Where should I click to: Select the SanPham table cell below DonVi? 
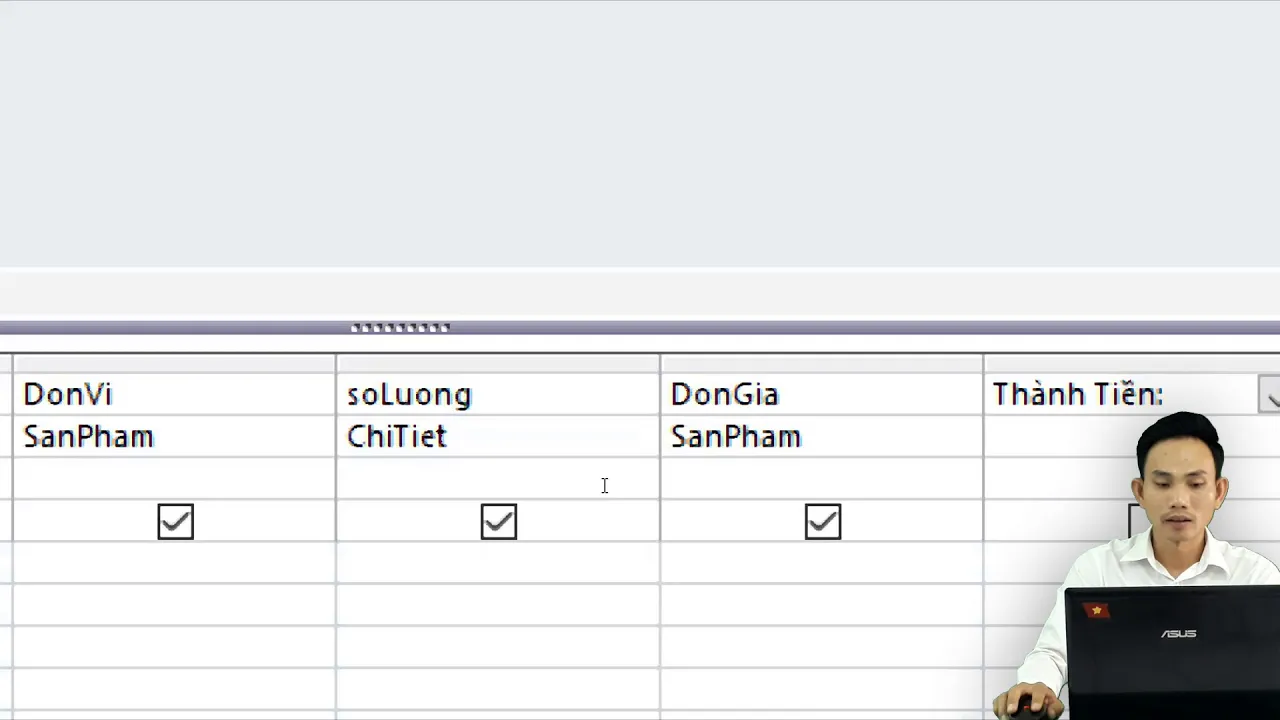pos(174,437)
